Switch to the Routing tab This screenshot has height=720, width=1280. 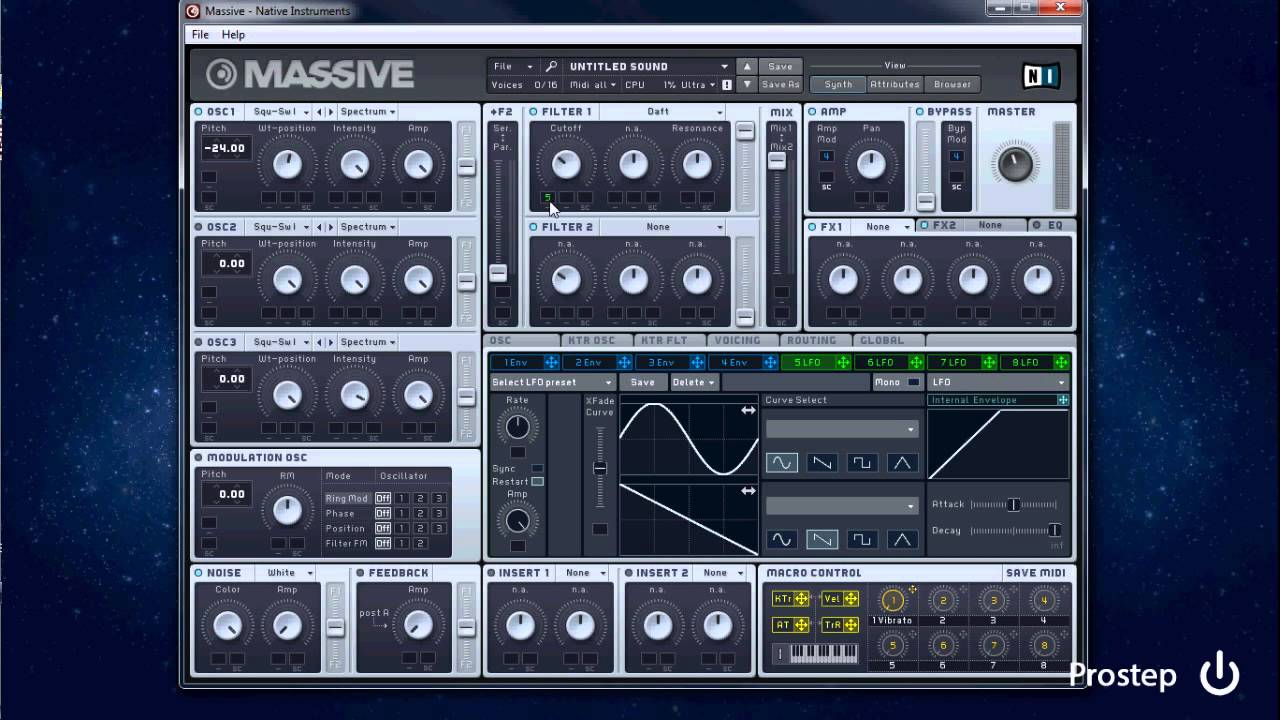coord(811,341)
